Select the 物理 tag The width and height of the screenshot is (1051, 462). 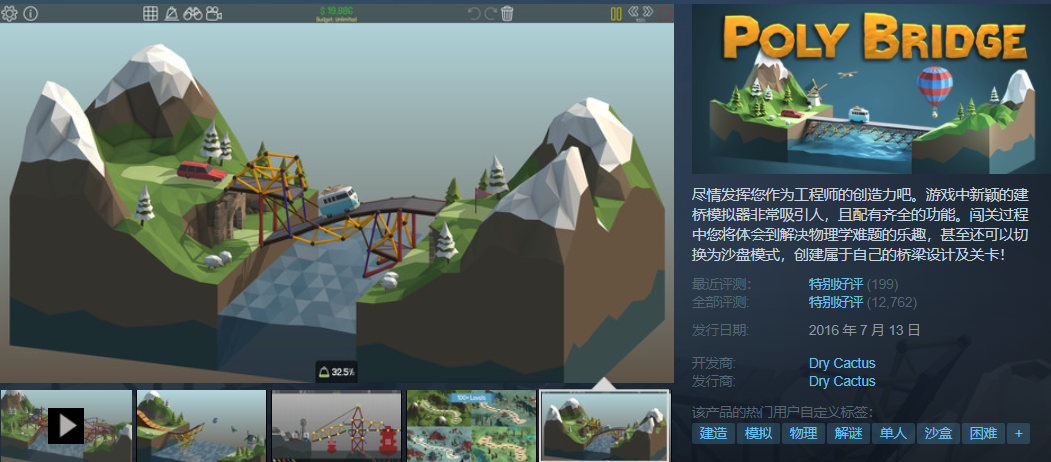tap(803, 433)
